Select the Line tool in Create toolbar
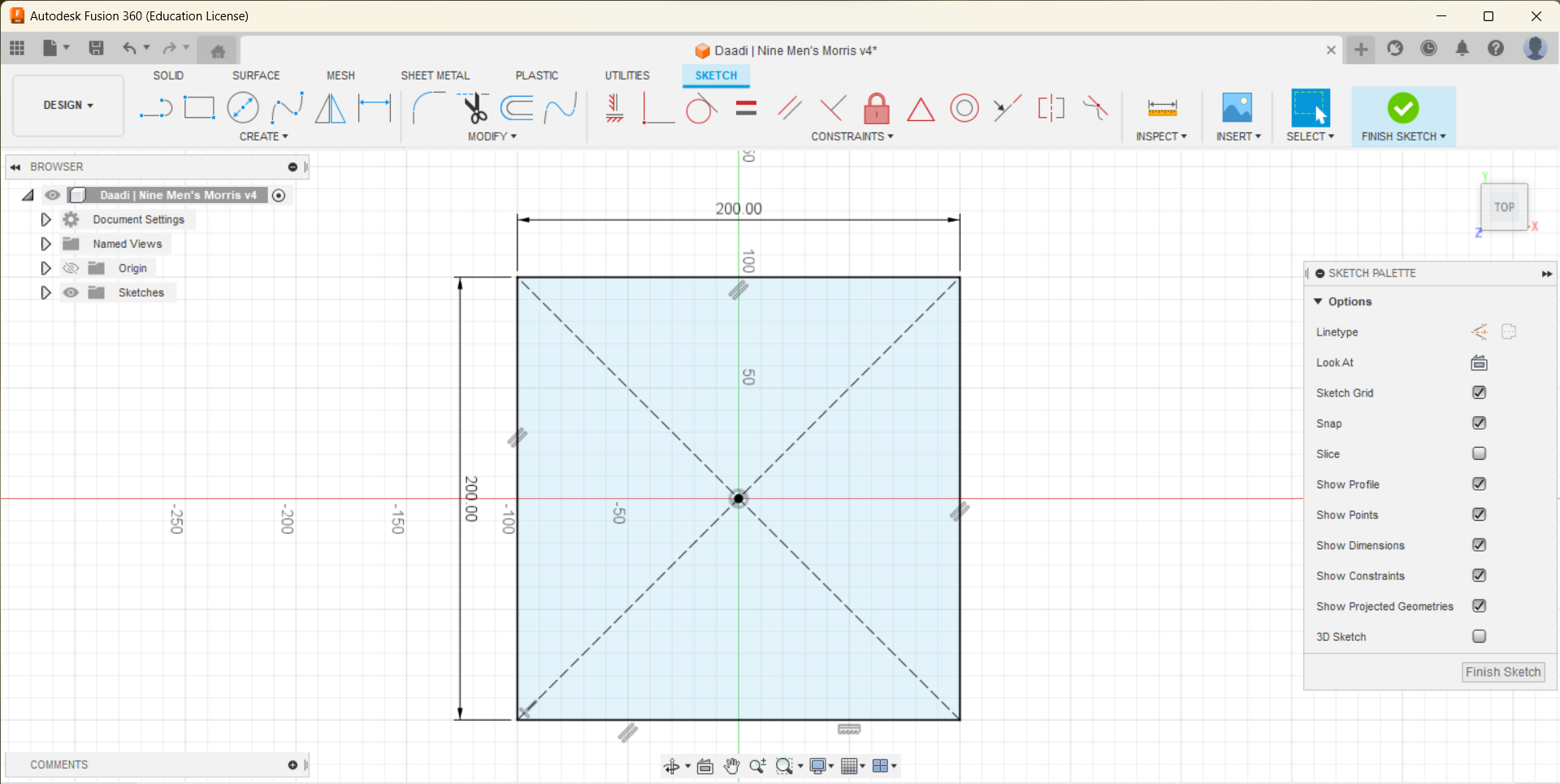1560x784 pixels. (x=156, y=107)
